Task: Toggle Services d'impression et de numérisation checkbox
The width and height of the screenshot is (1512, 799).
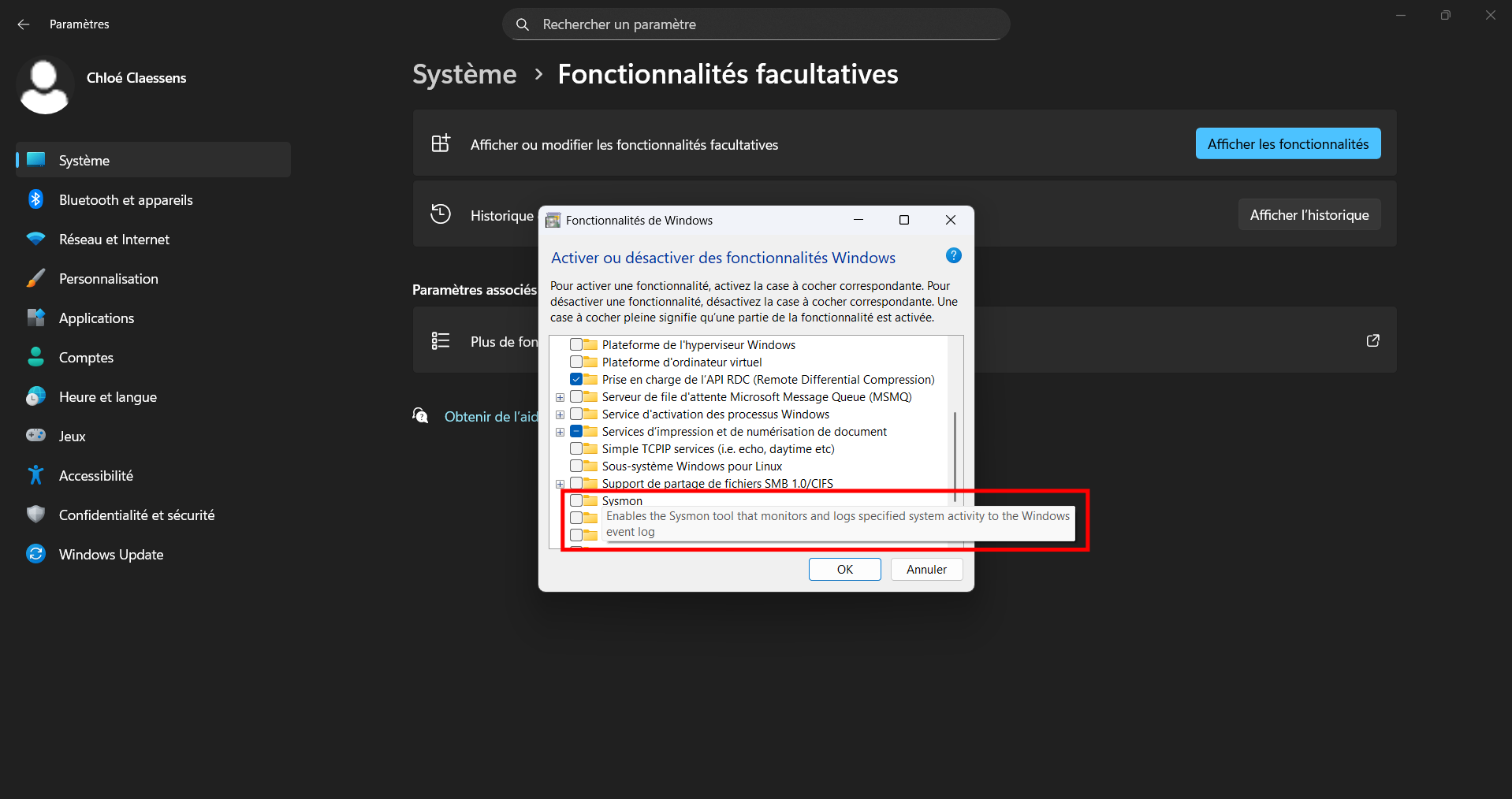Action: click(576, 431)
